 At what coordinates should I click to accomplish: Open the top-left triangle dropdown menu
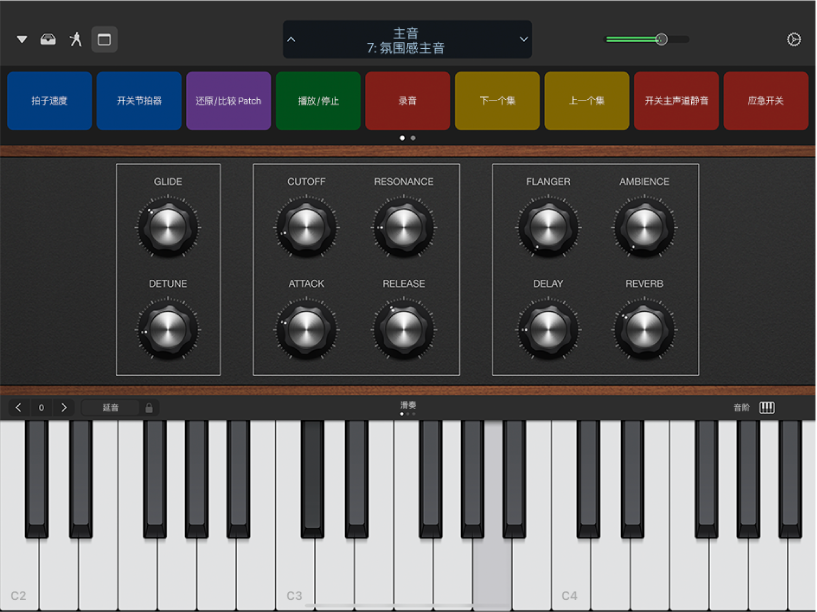point(22,40)
